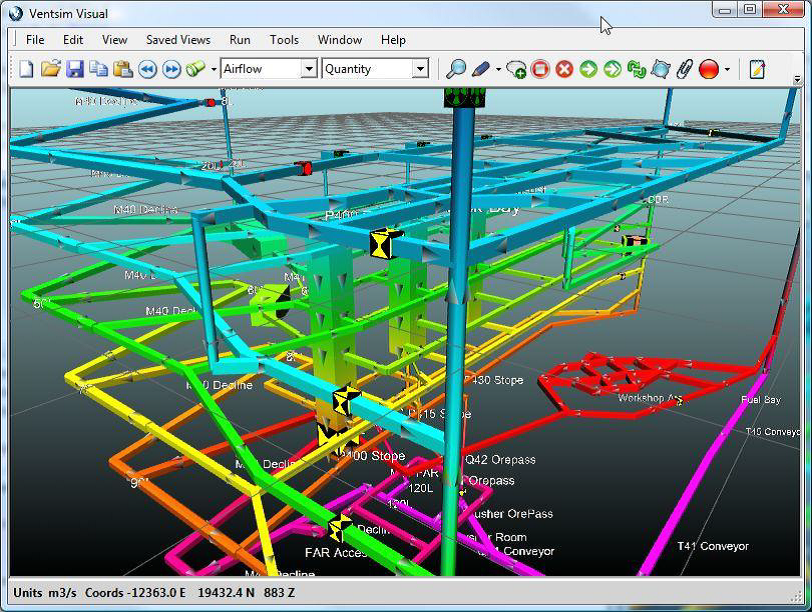Click the second green arrow circle icon
Viewport: 812px width, 612px height.
(612, 69)
